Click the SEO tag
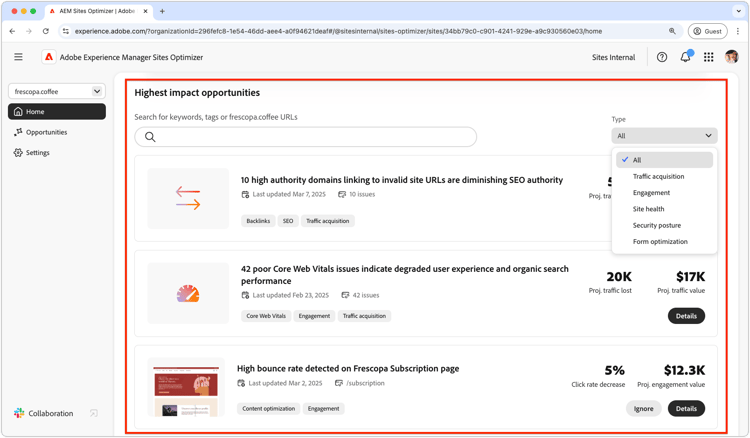 tap(288, 221)
